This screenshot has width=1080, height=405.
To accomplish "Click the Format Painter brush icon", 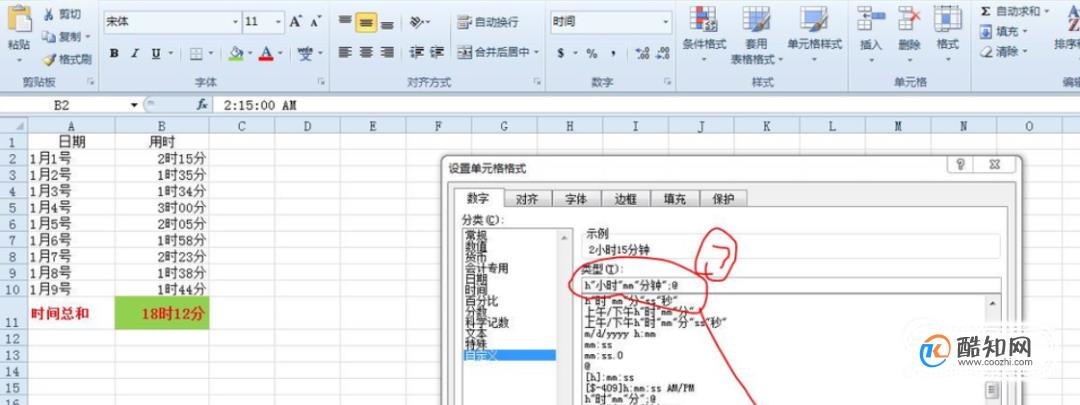I will [49, 60].
